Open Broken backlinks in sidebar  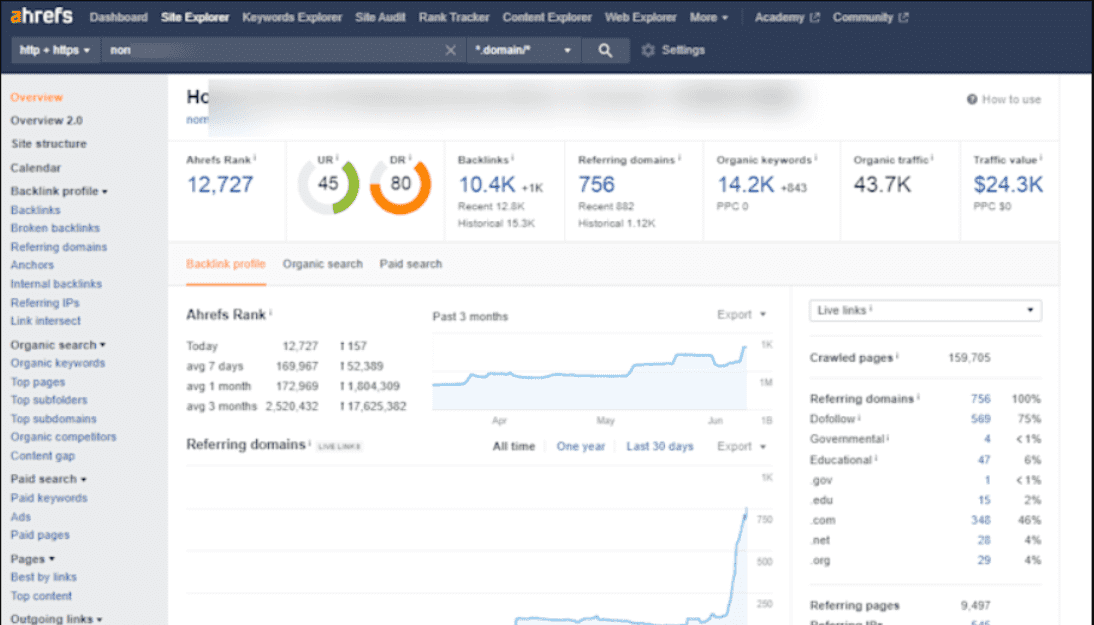pyautogui.click(x=55, y=228)
